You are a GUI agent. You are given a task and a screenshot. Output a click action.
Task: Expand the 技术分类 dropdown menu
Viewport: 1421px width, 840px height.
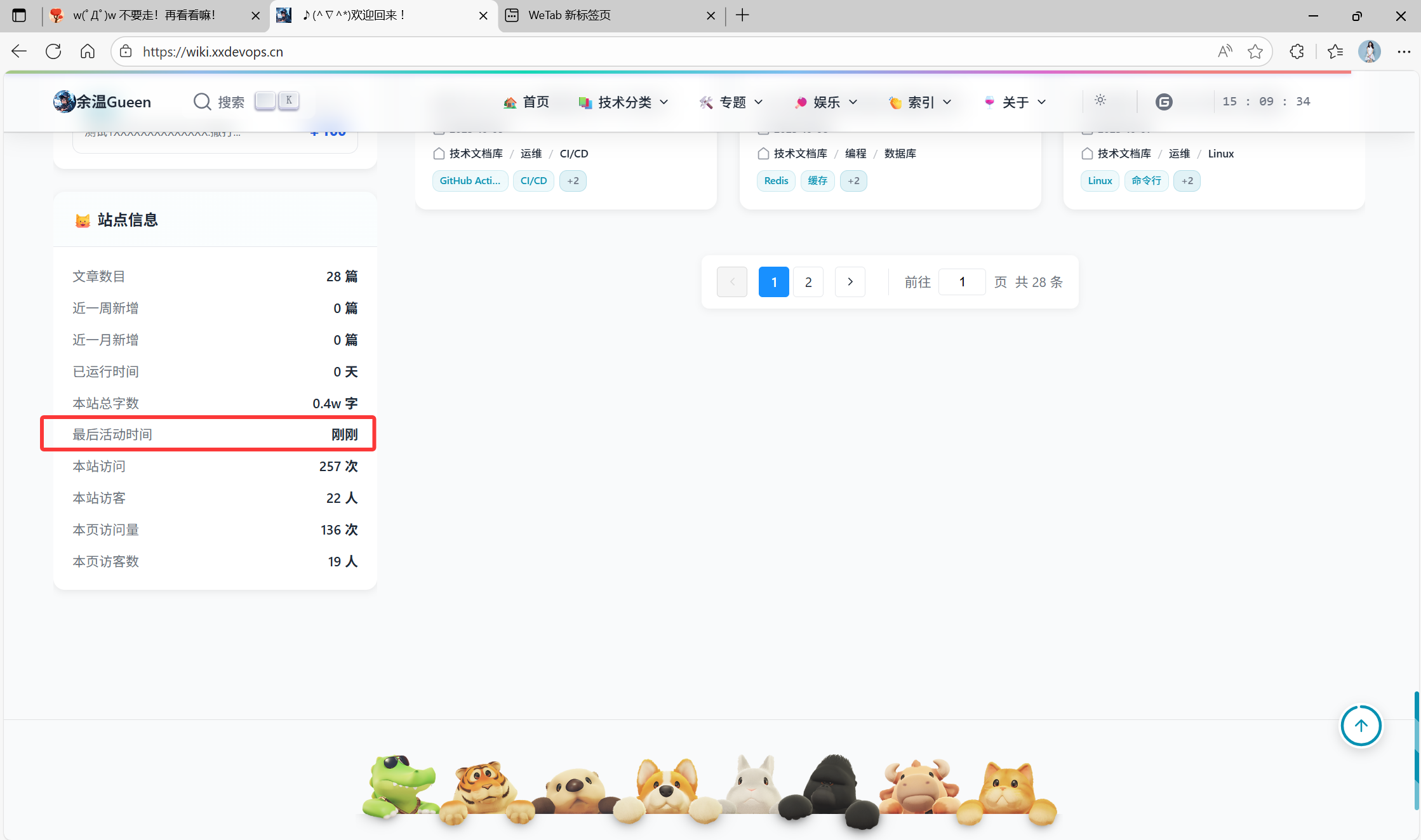pyautogui.click(x=624, y=102)
